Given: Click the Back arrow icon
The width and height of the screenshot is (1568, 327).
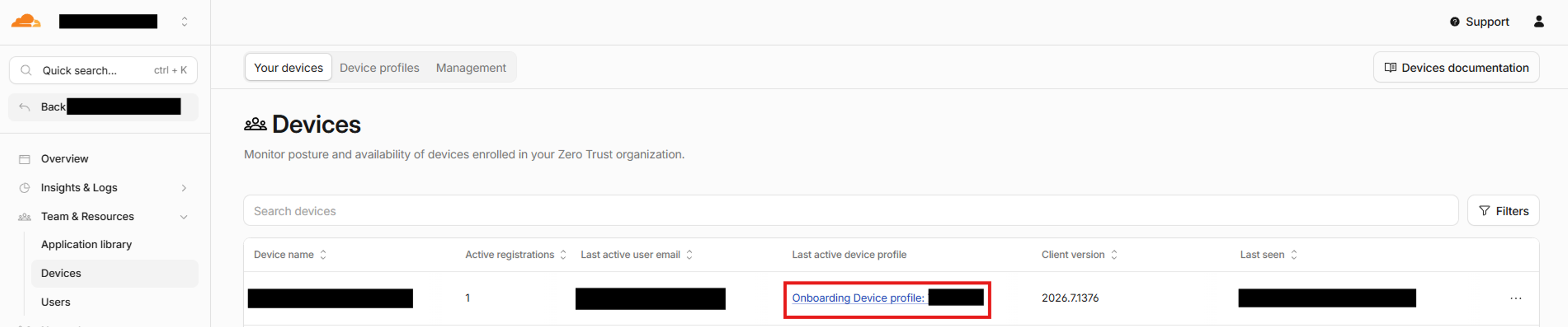Looking at the screenshot, I should click(x=24, y=107).
